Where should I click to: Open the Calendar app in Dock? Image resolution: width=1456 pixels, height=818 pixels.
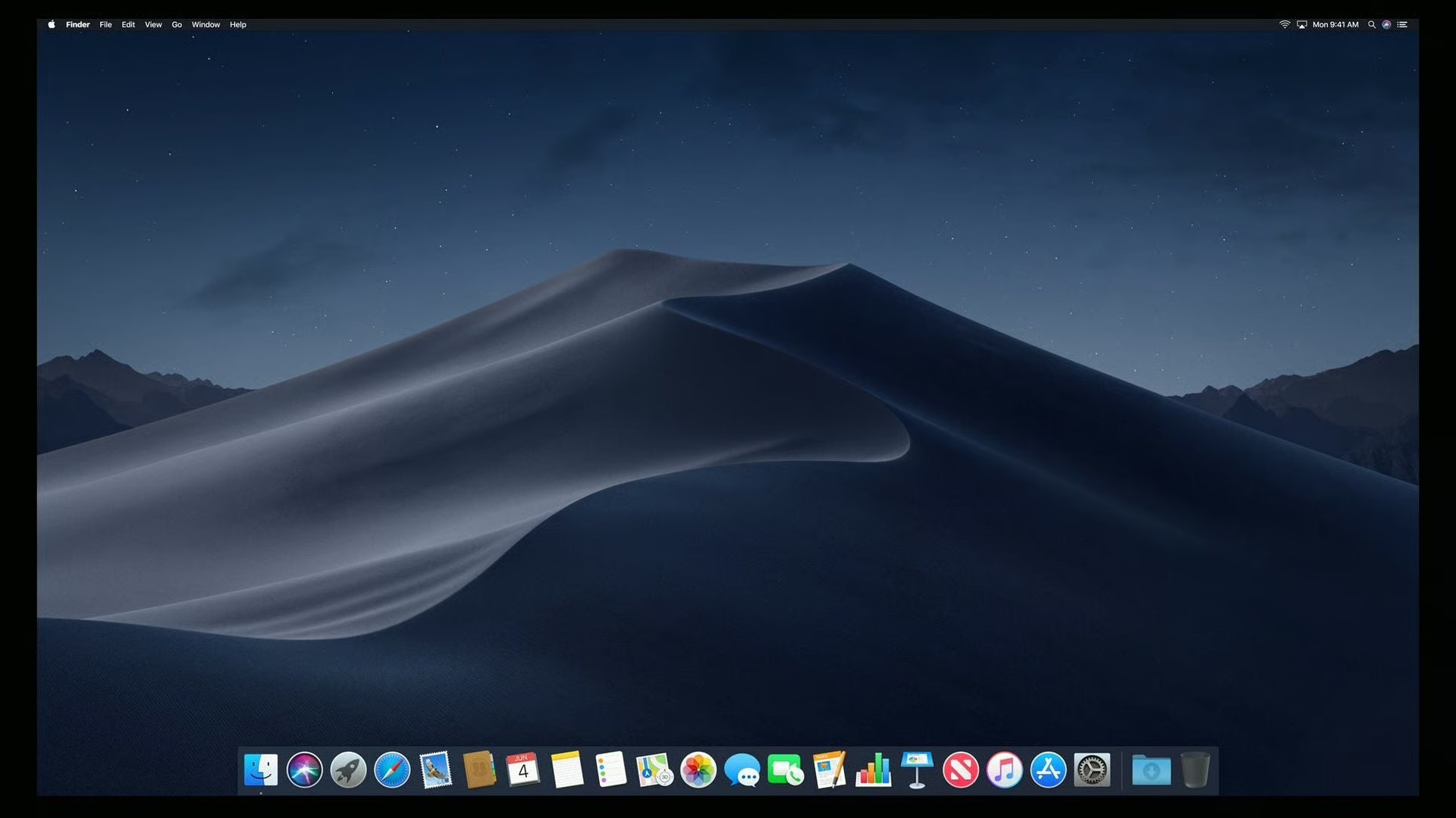click(x=523, y=770)
